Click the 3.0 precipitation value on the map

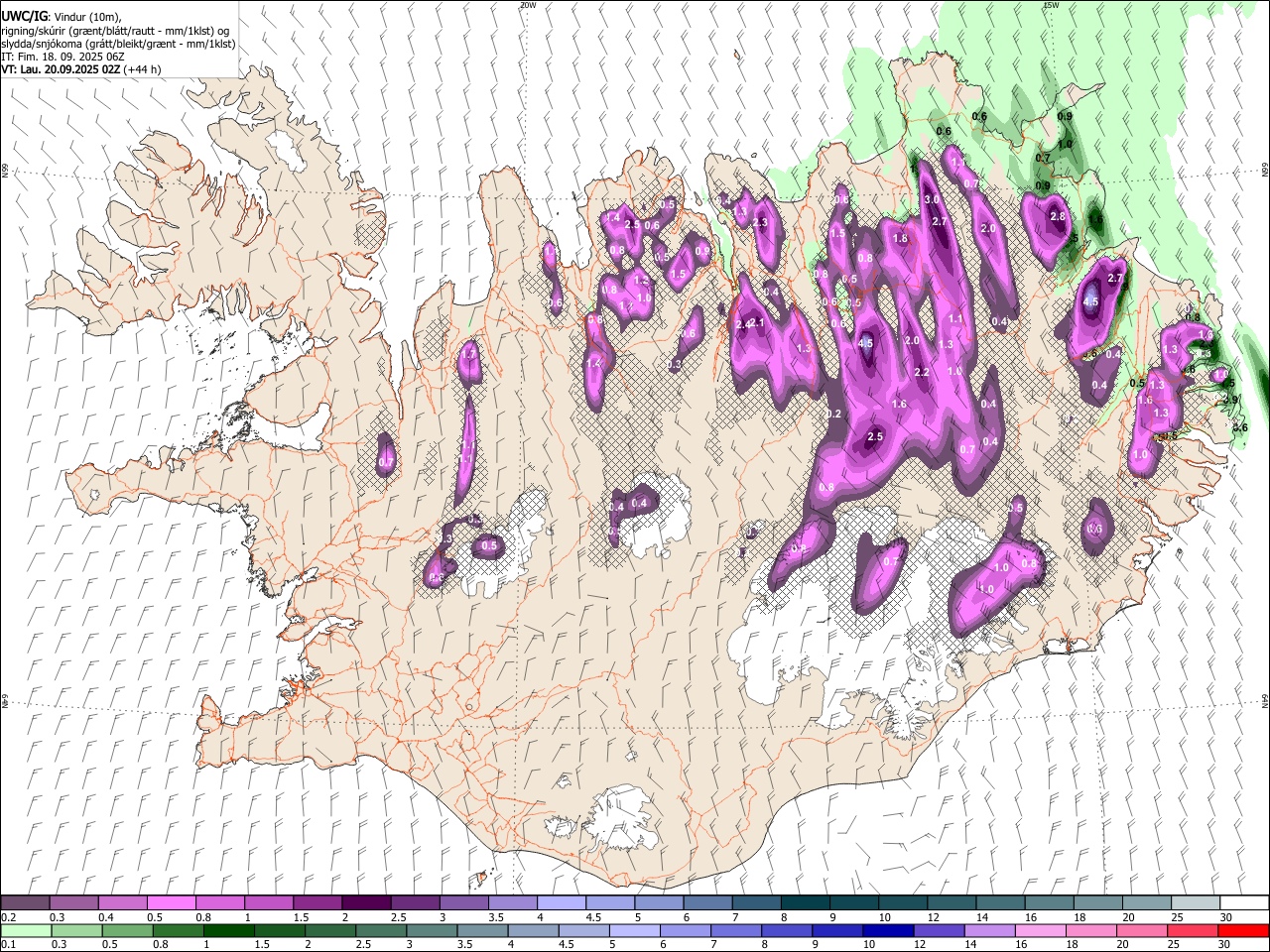point(932,199)
